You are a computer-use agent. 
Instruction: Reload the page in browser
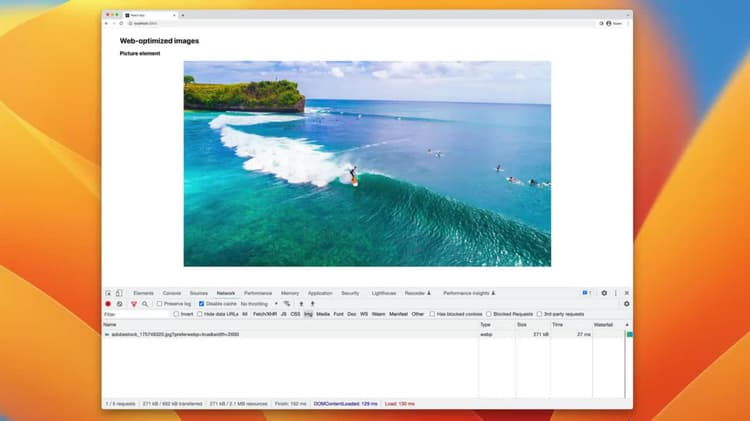pyautogui.click(x=121, y=23)
